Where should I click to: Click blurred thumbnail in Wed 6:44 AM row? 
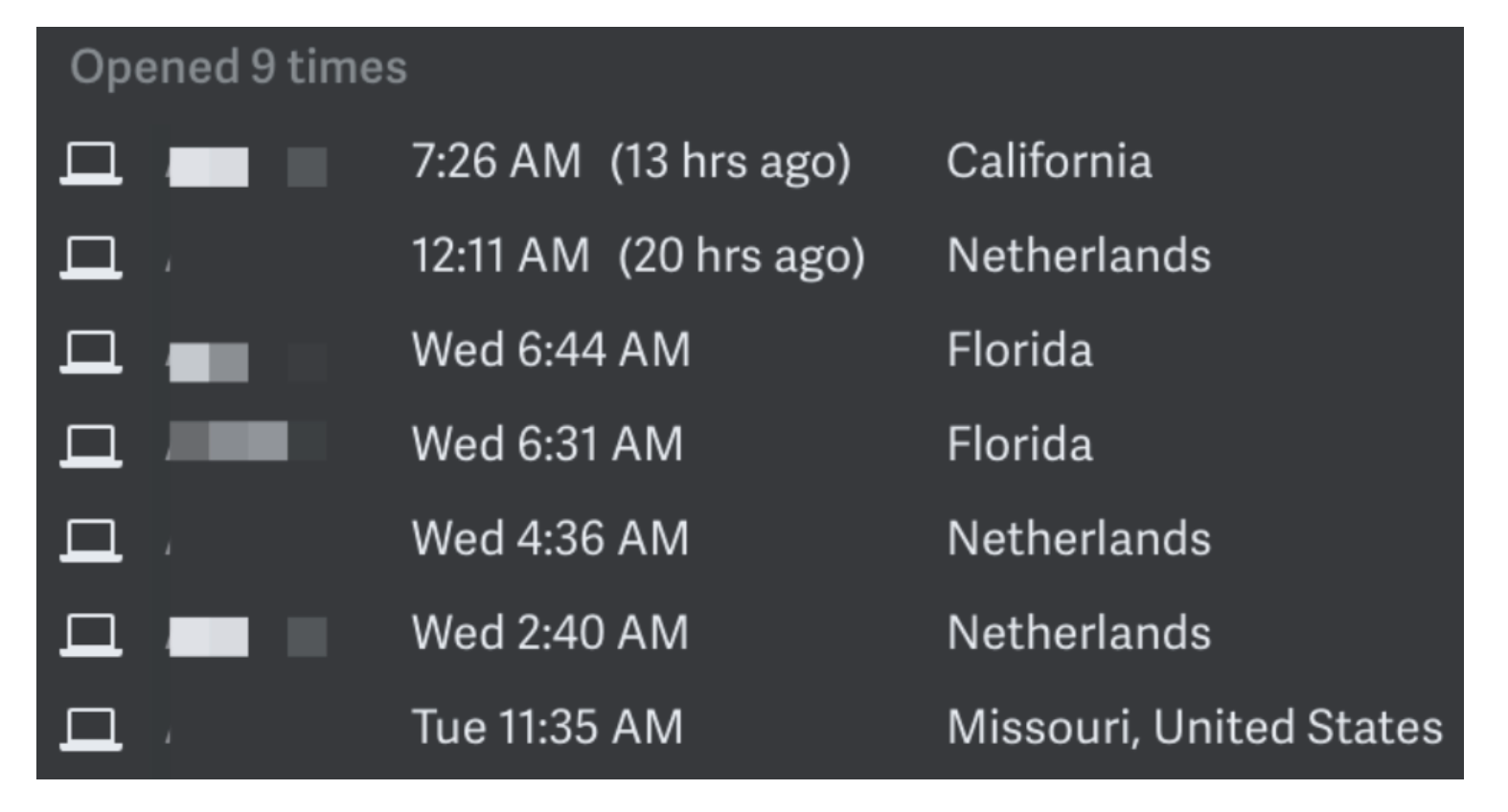(247, 362)
